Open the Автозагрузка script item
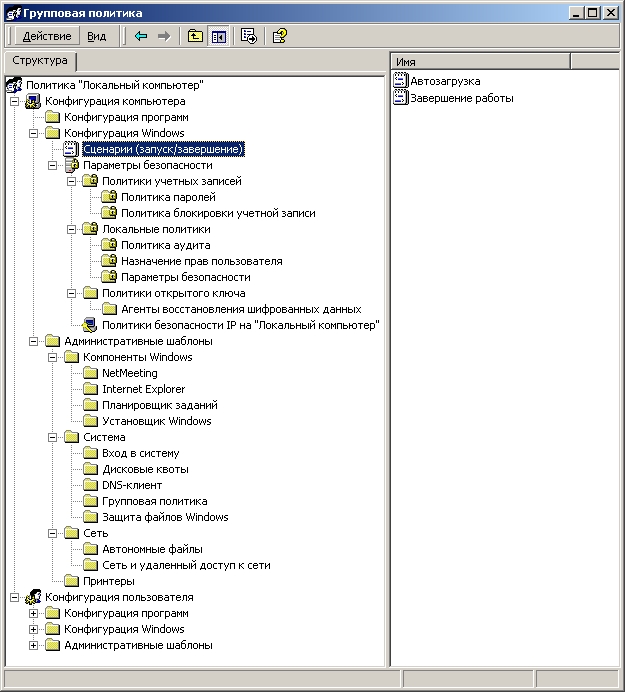 click(x=445, y=81)
